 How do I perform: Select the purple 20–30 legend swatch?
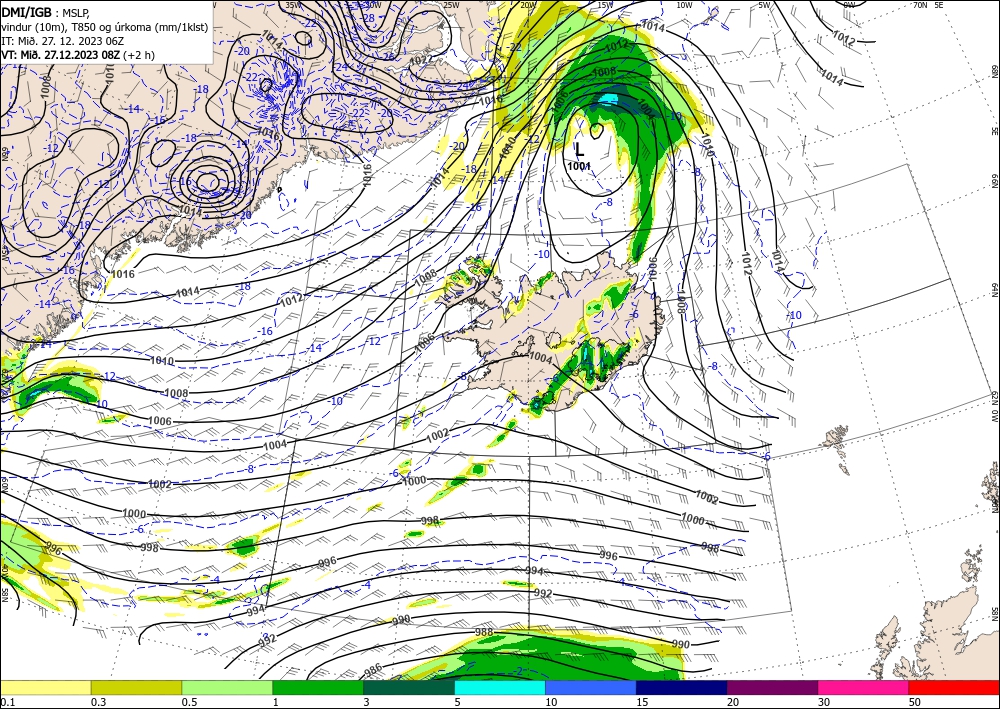(x=772, y=687)
